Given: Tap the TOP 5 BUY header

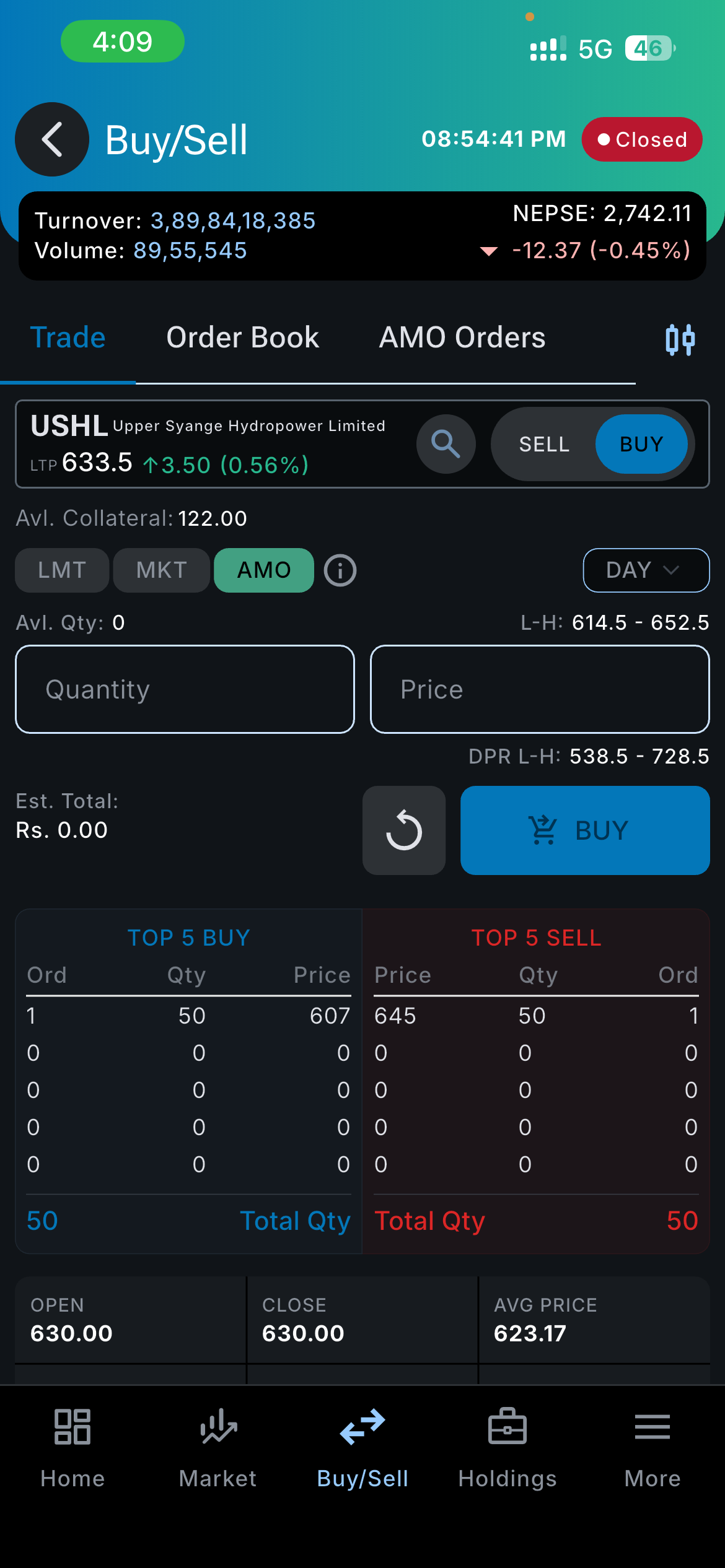Looking at the screenshot, I should click(x=188, y=938).
